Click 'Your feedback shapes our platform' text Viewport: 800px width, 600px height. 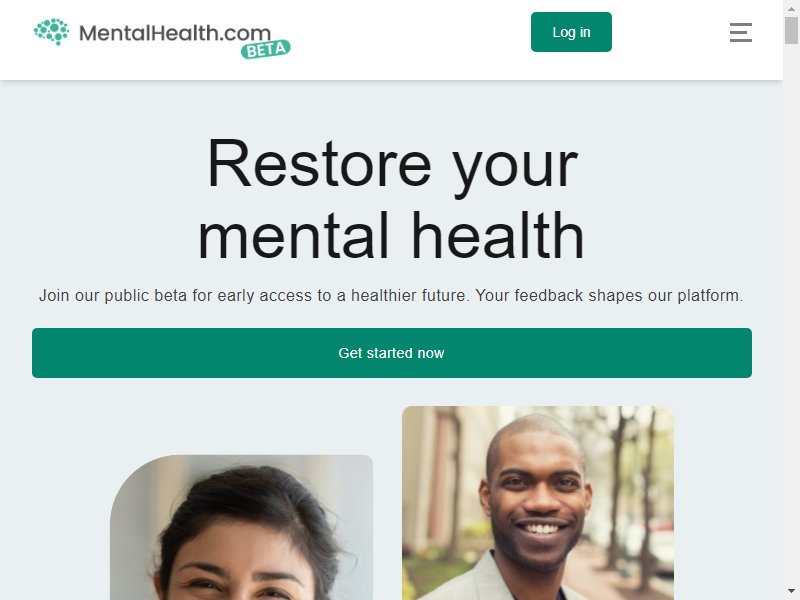(609, 295)
